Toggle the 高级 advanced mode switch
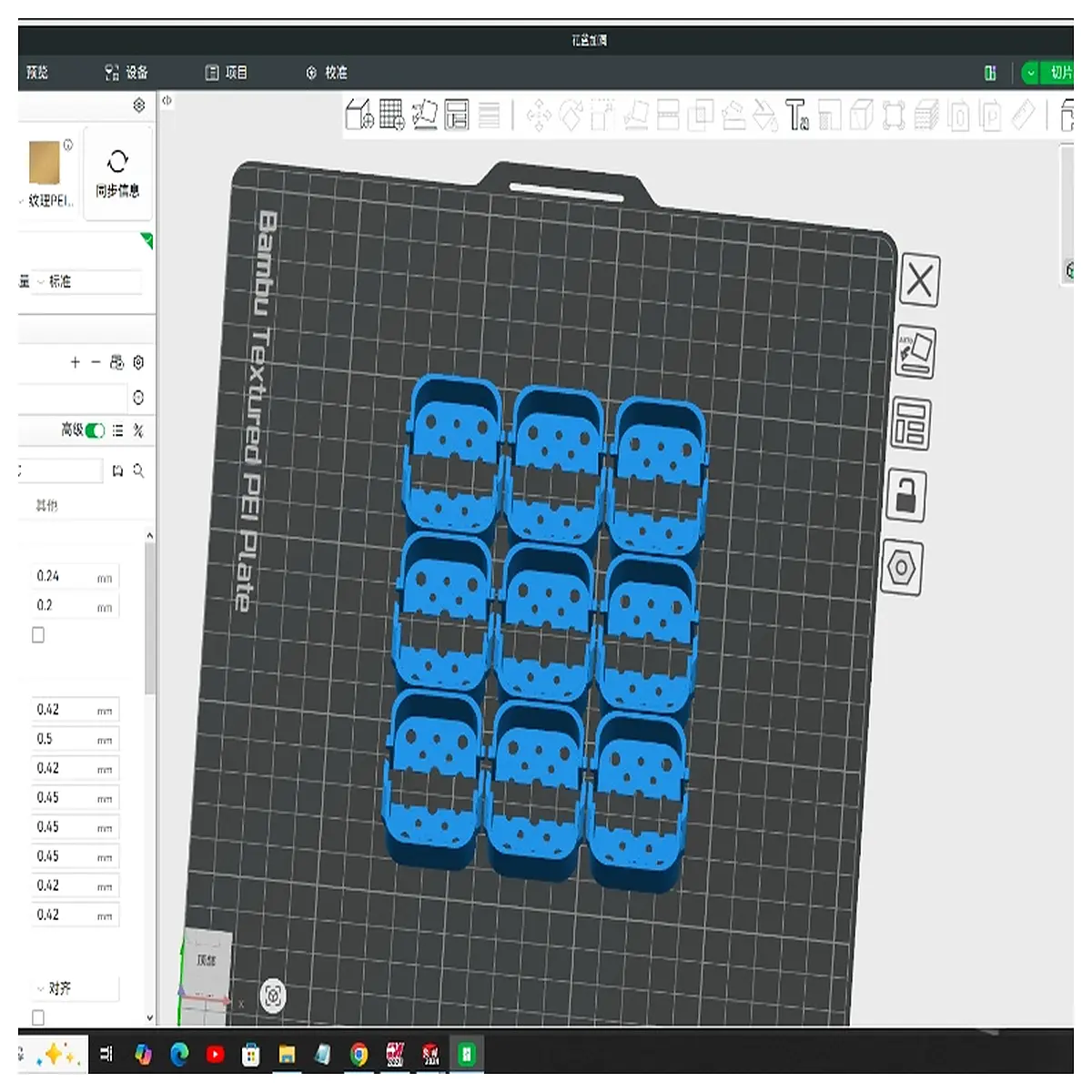The width and height of the screenshot is (1092, 1092). (95, 430)
